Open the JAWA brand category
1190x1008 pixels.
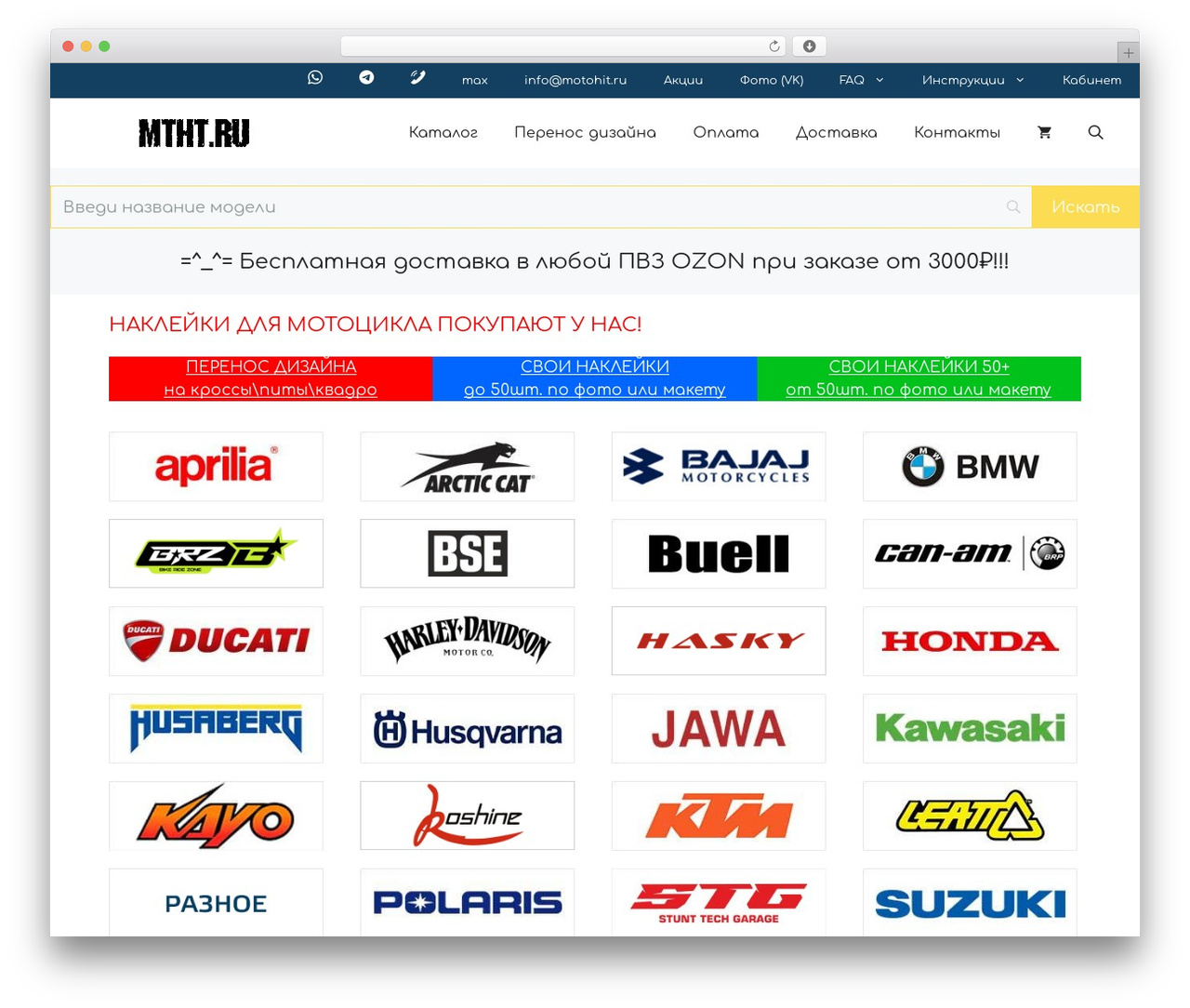pyautogui.click(x=719, y=729)
